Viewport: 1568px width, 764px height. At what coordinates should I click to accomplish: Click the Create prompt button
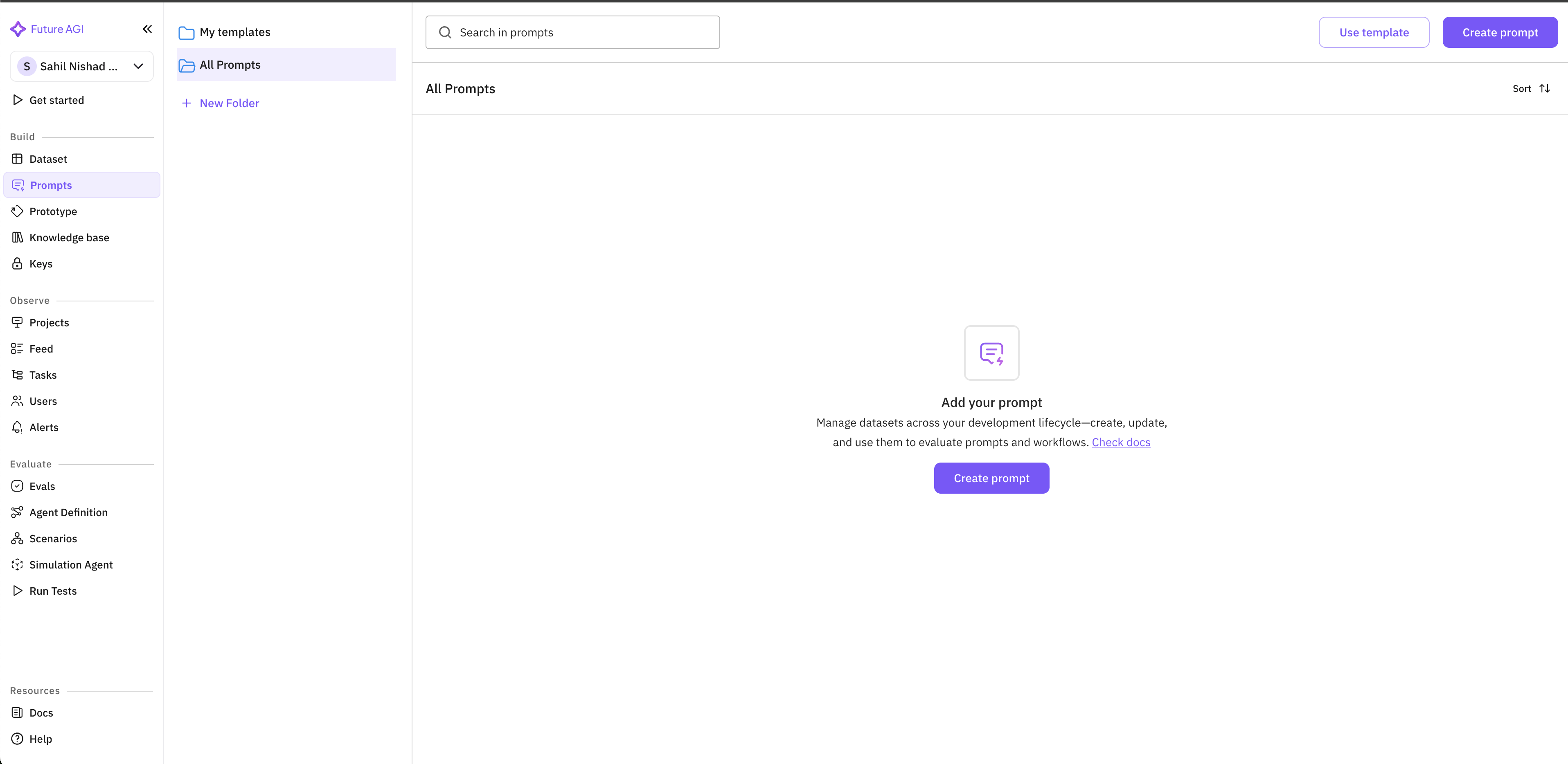(991, 478)
